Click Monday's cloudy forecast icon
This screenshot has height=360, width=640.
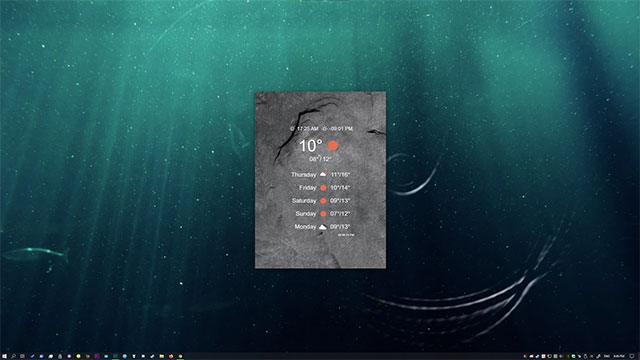click(x=323, y=227)
